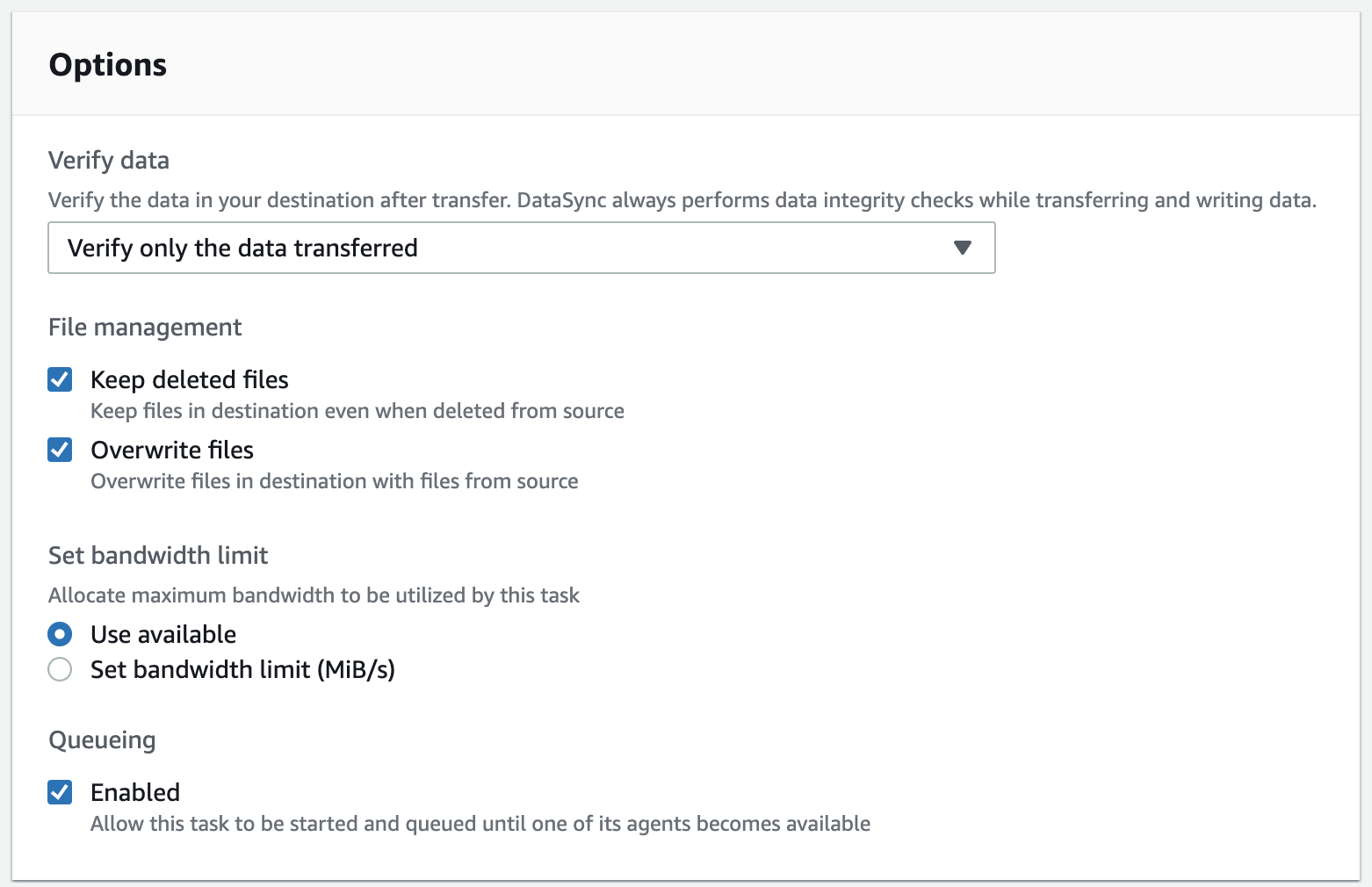Click the 'Overwrite files in destination' description text
Screen dimensions: 1372x887
335,481
